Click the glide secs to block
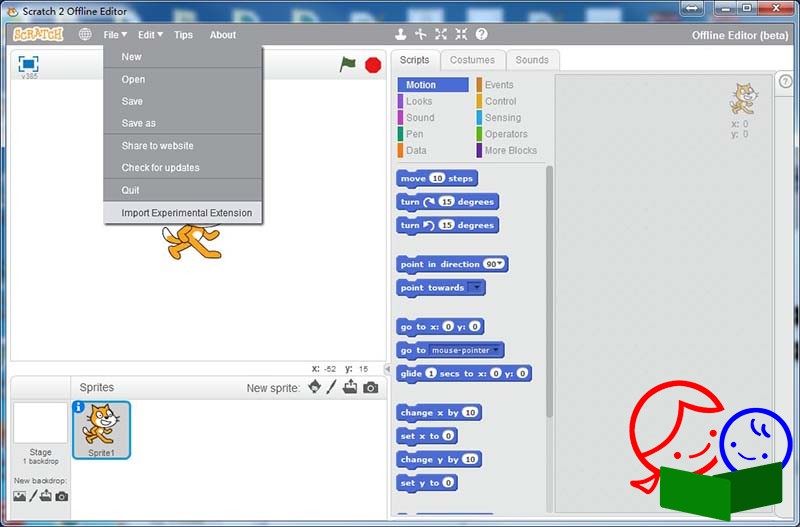The width and height of the screenshot is (800, 527). pyautogui.click(x=464, y=373)
